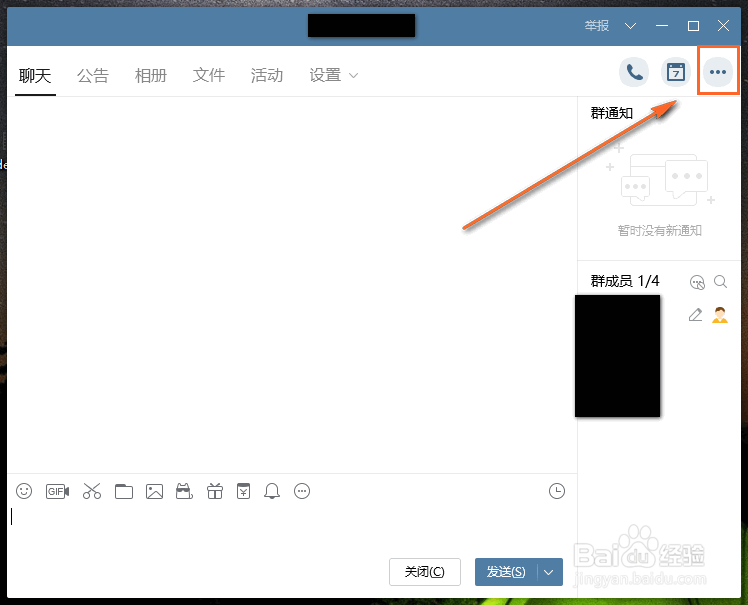Screen dimensions: 748x605
Task: Open the 公告 tab
Action: click(93, 75)
